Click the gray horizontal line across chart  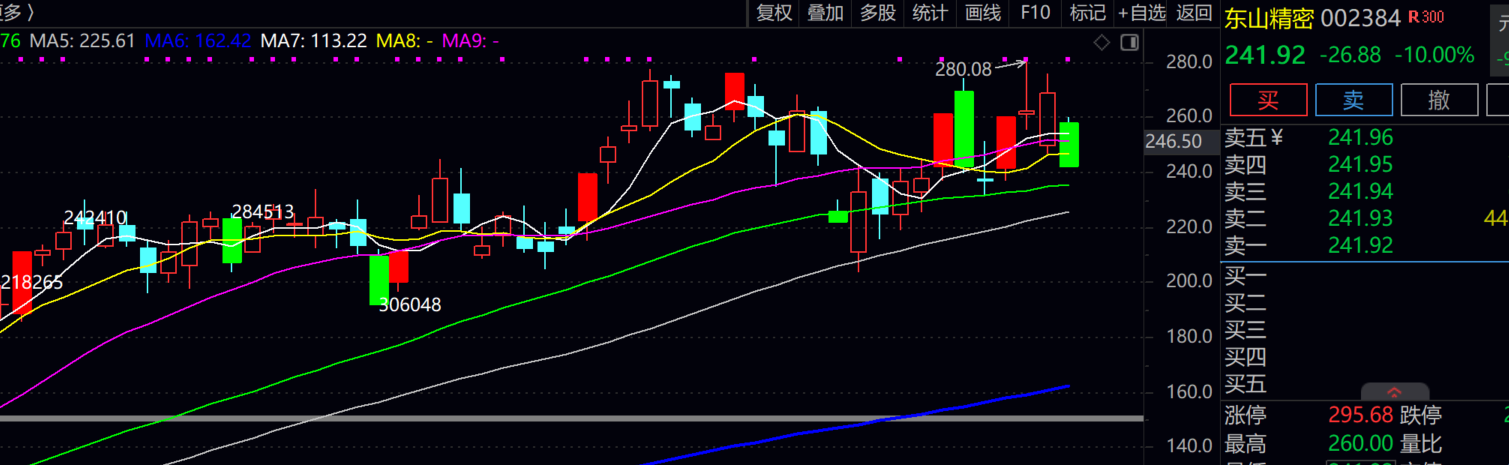point(572,418)
